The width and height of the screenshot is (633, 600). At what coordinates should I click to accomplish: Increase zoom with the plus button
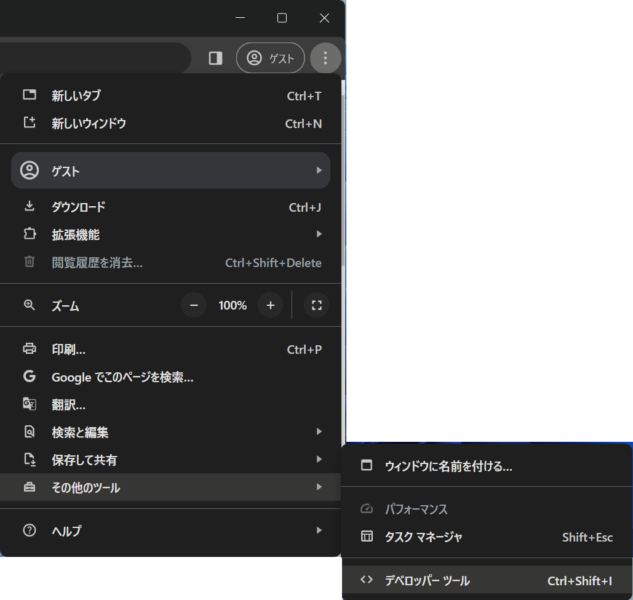[270, 305]
